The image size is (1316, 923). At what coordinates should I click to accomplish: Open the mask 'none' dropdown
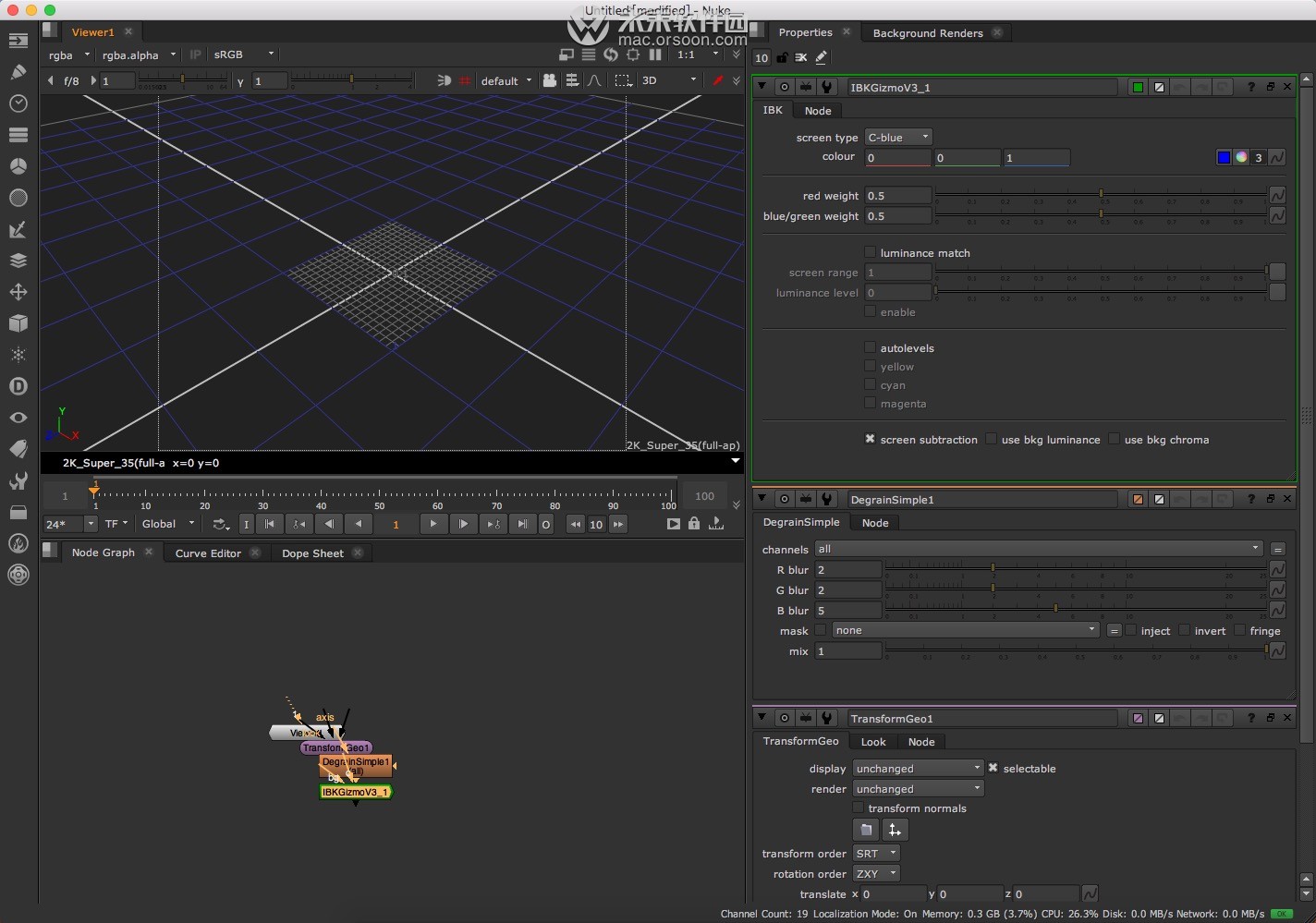[x=965, y=630]
